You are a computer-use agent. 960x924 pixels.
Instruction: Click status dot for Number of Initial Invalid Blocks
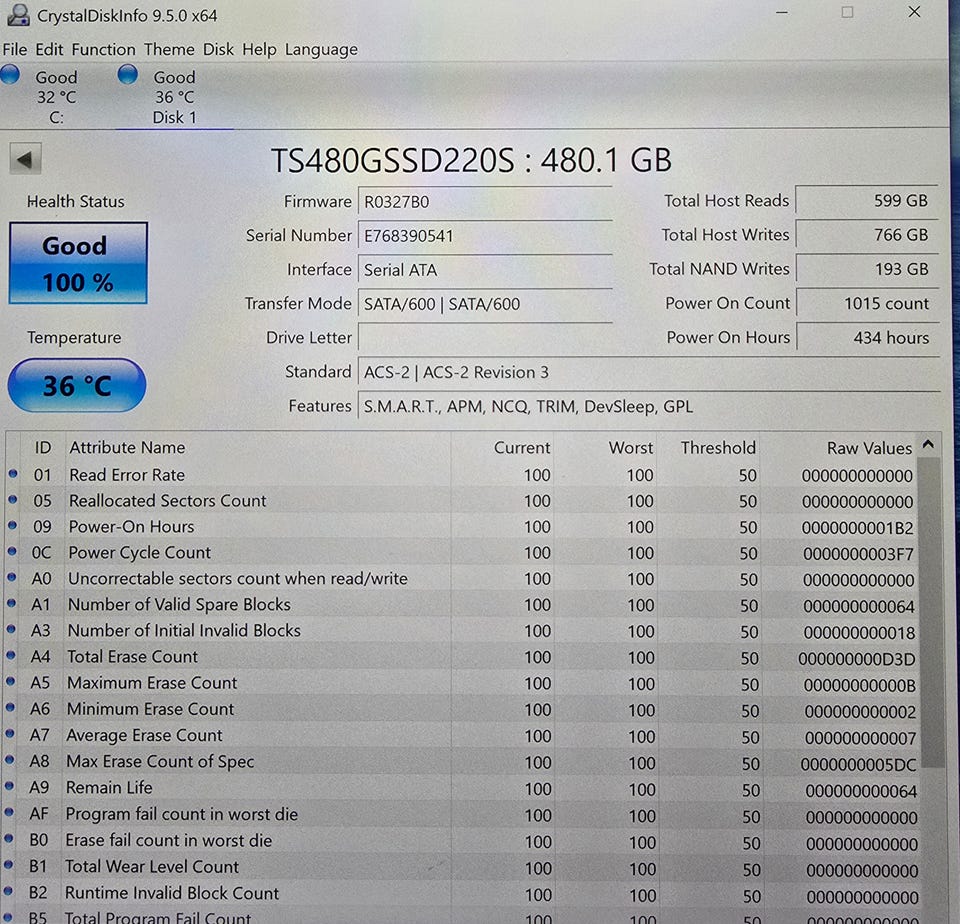coord(11,629)
